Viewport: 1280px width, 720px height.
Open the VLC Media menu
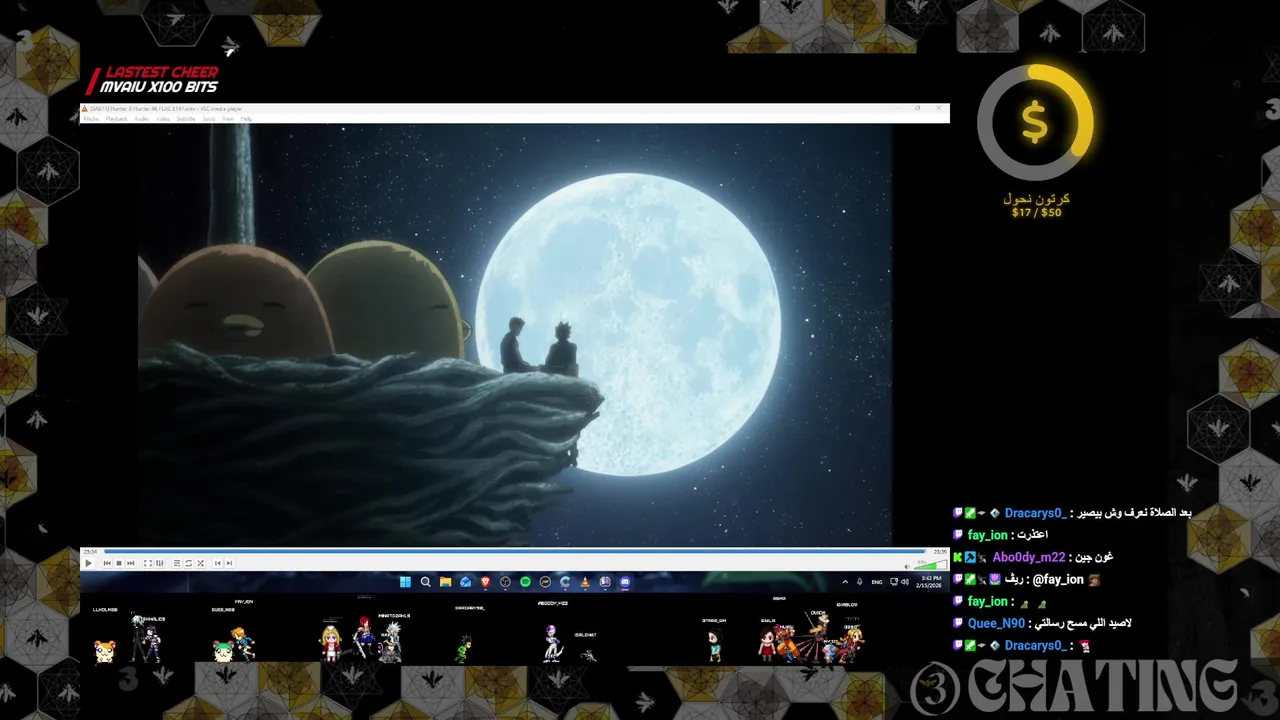[x=91, y=119]
